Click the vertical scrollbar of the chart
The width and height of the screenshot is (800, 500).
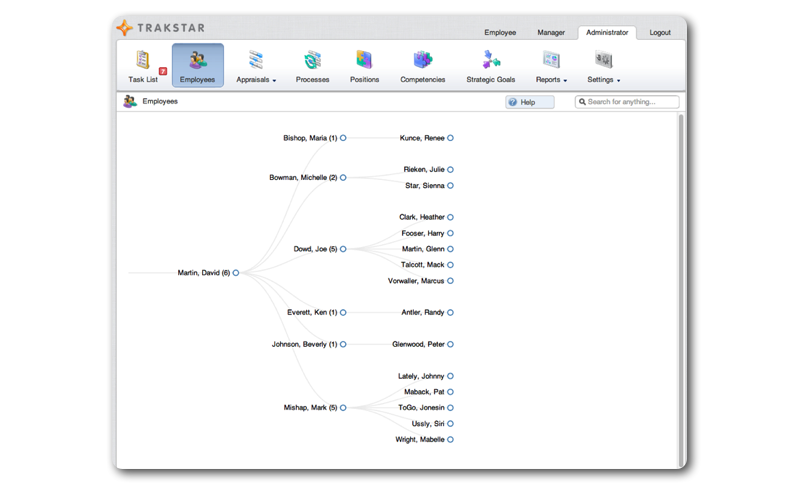(x=681, y=289)
